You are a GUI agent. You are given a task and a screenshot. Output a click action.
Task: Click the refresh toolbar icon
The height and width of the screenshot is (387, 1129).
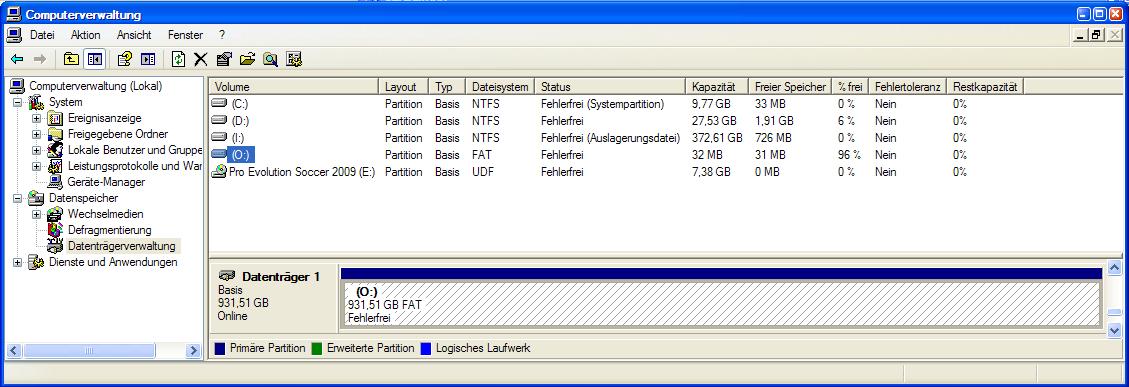[178, 59]
